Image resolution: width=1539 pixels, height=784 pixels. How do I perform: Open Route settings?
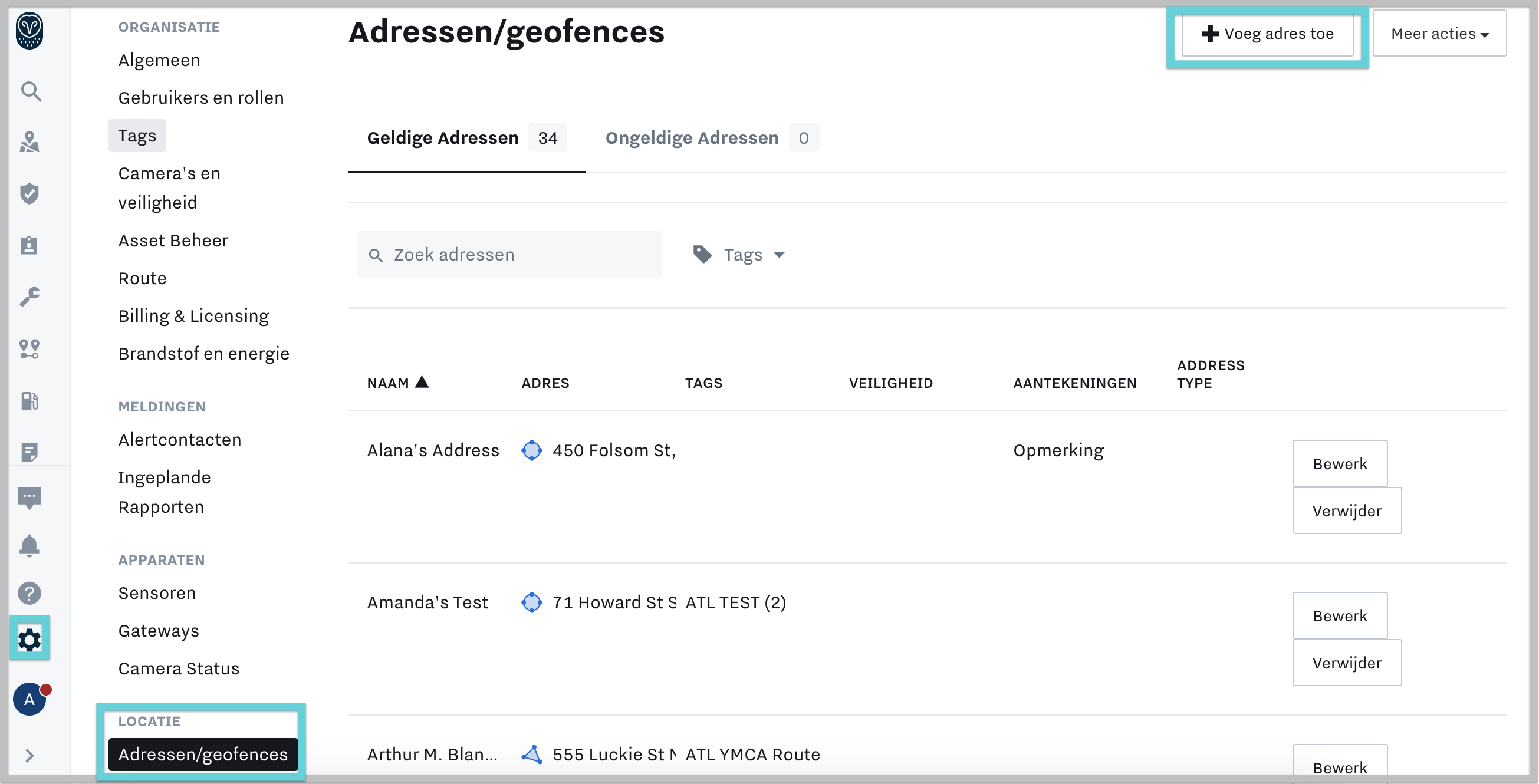coord(142,278)
